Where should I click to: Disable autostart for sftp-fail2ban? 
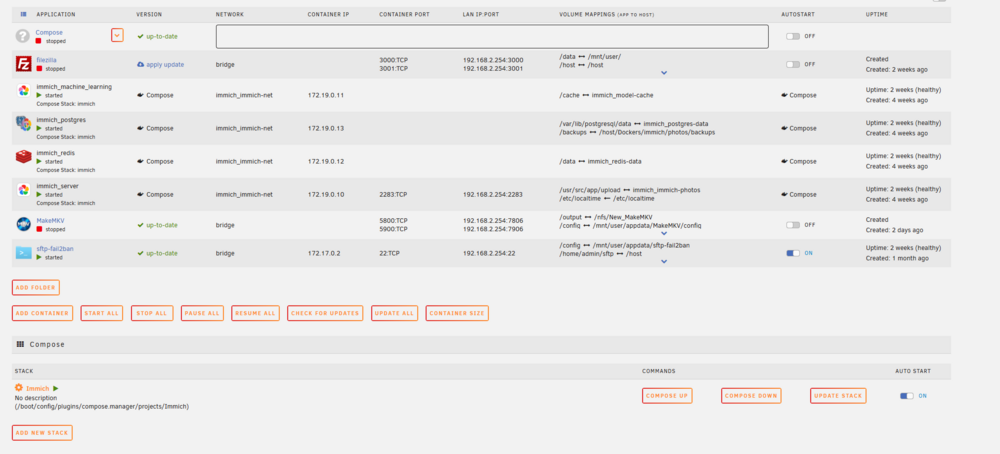[x=793, y=253]
